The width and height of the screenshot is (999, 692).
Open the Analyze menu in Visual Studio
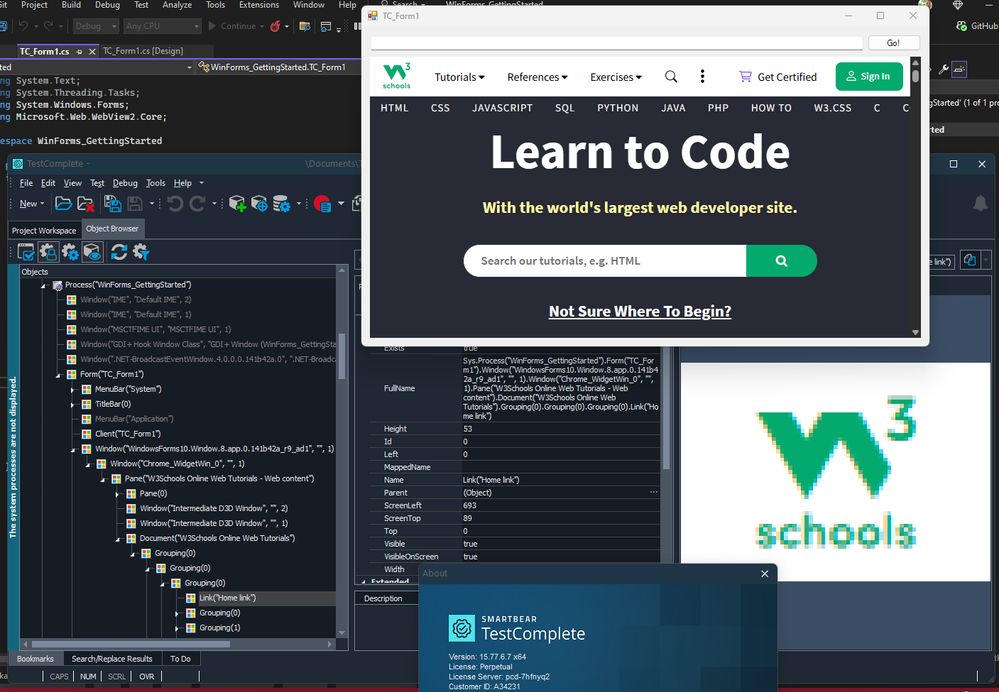(x=177, y=5)
